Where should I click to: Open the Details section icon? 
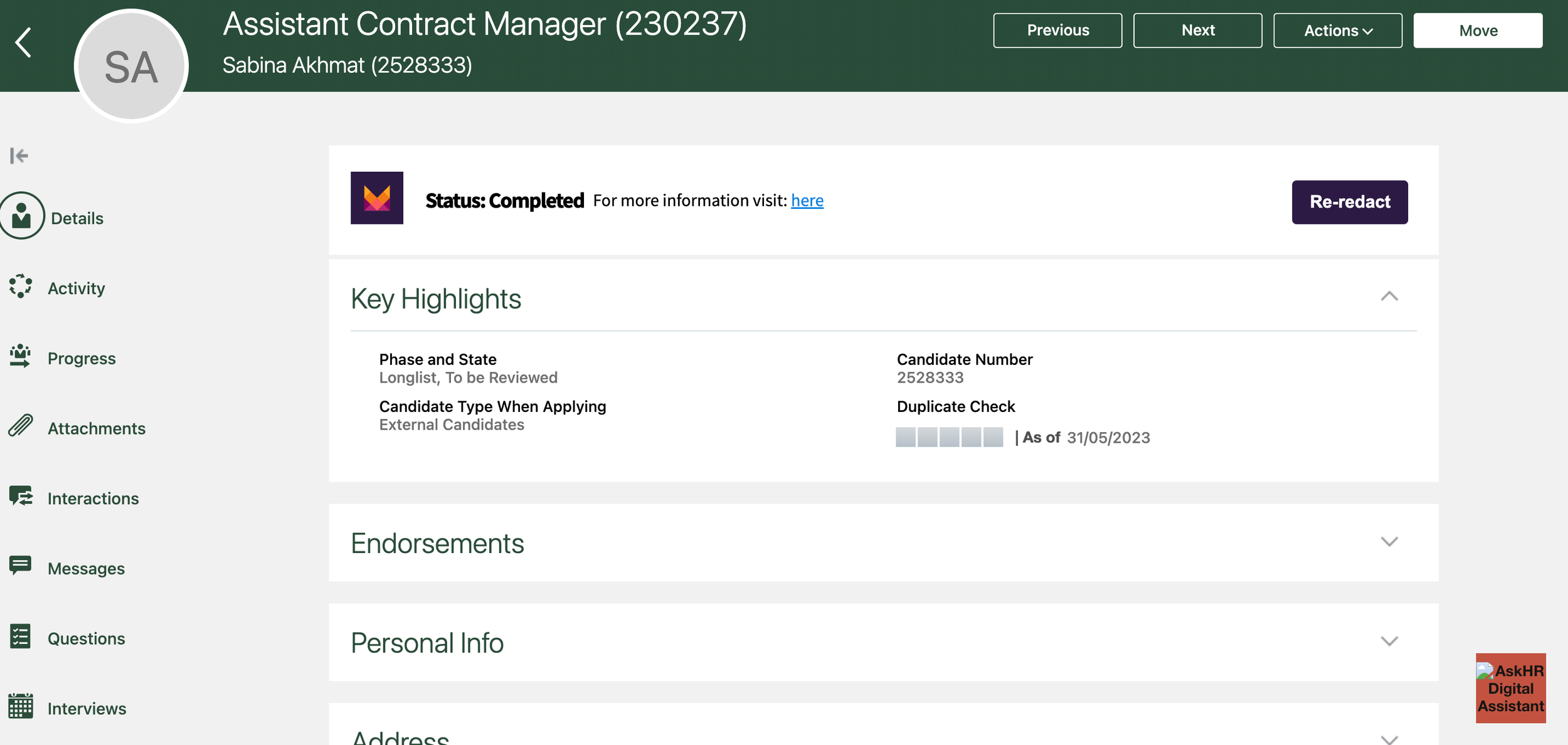click(x=23, y=216)
